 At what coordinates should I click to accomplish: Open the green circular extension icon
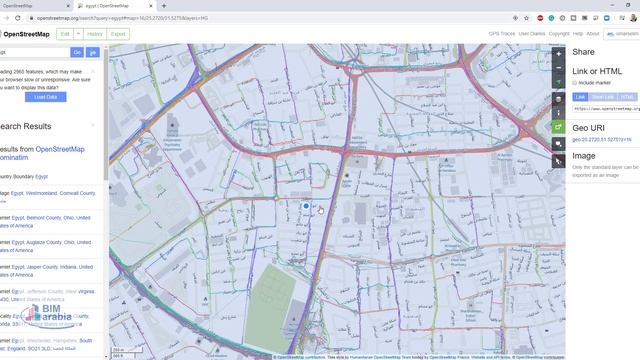coord(551,18)
